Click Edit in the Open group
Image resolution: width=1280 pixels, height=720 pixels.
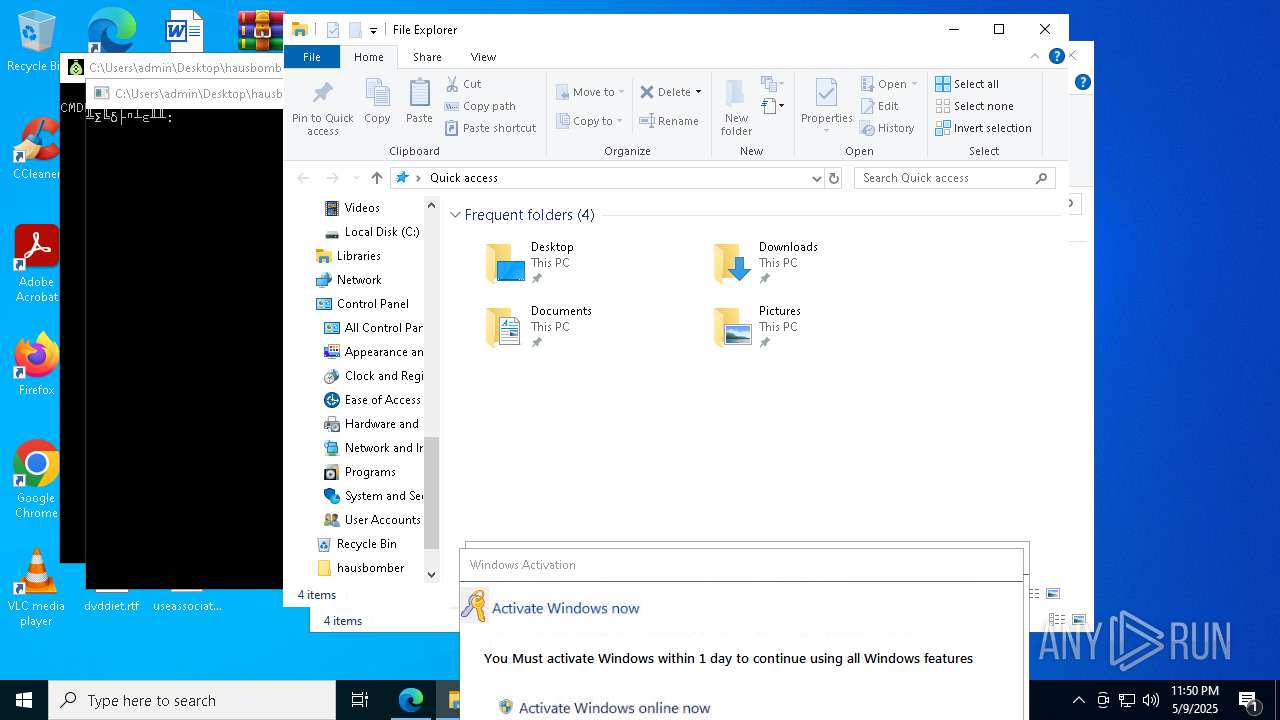tap(879, 106)
